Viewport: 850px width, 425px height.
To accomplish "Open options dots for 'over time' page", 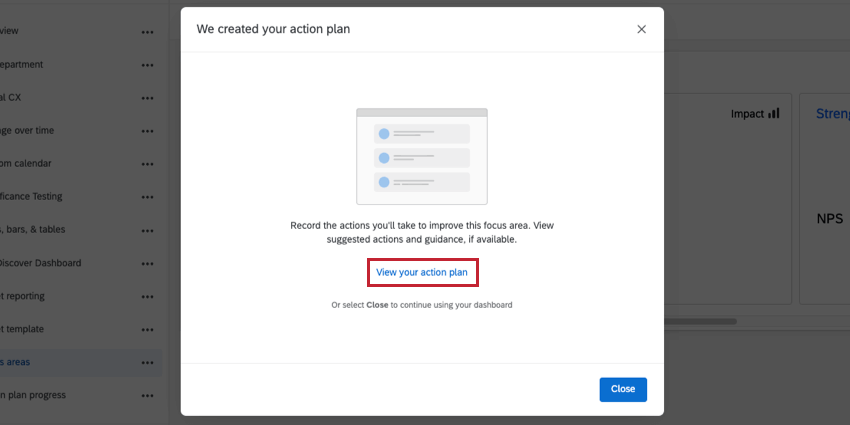I will [x=147, y=131].
